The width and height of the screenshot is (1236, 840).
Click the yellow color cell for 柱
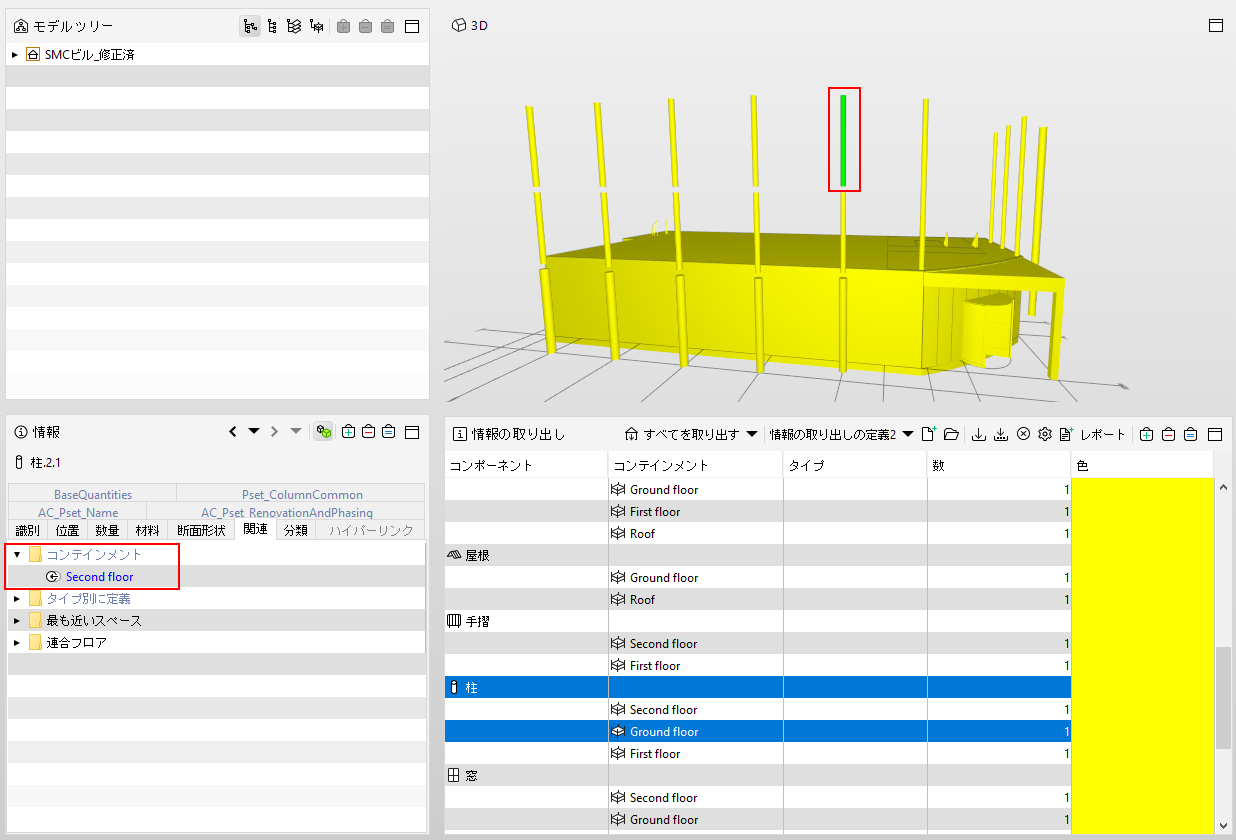1143,687
